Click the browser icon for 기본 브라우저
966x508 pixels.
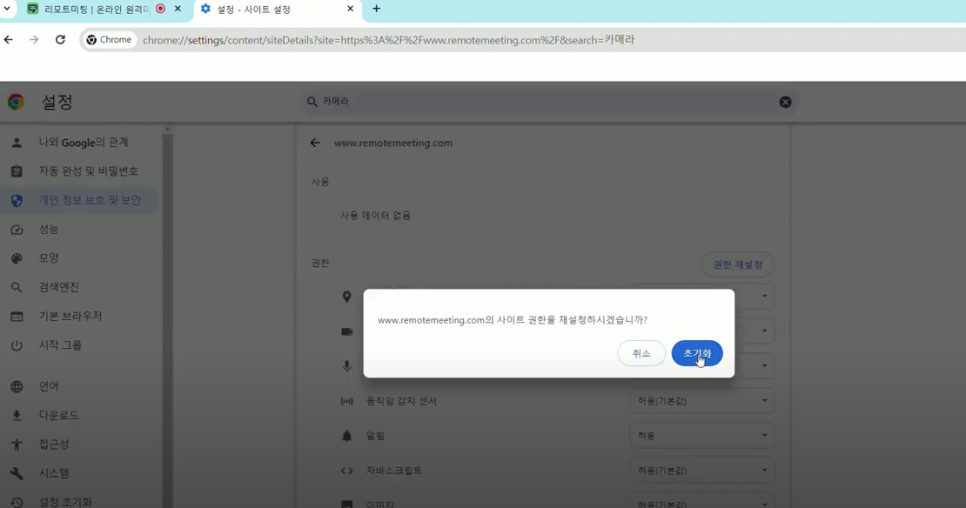tap(17, 316)
